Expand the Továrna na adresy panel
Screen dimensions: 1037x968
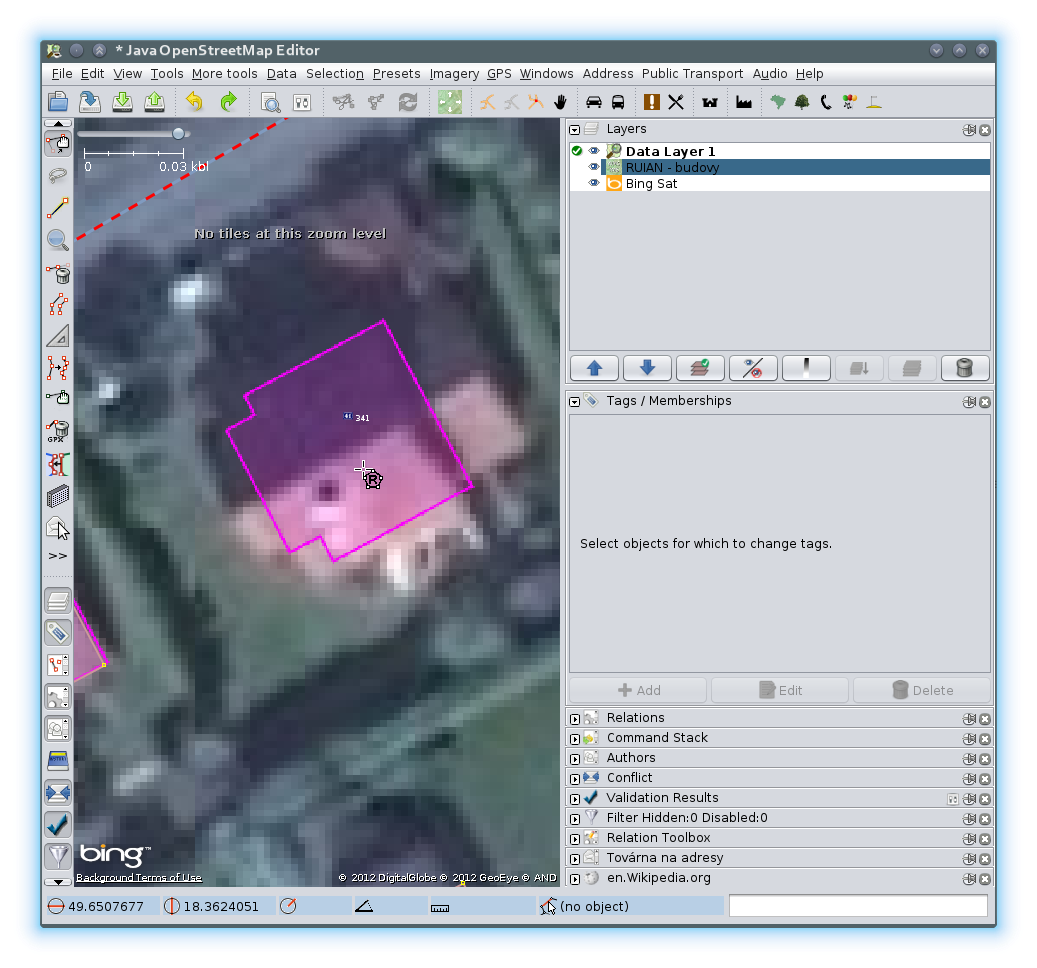click(575, 859)
